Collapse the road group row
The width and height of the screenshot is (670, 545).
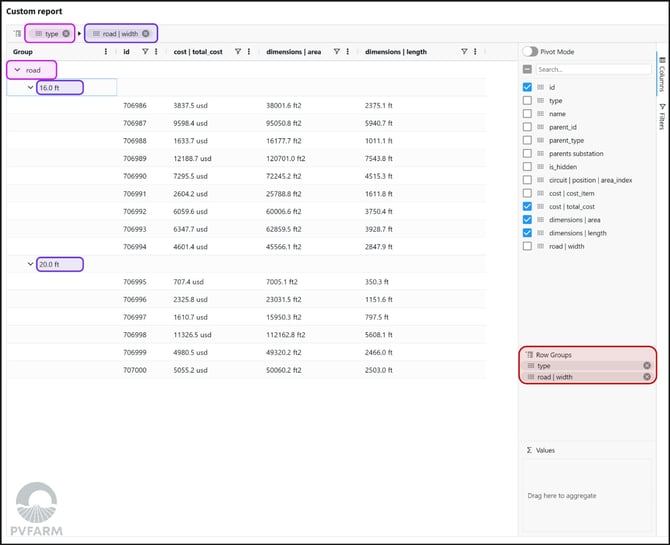[x=17, y=70]
